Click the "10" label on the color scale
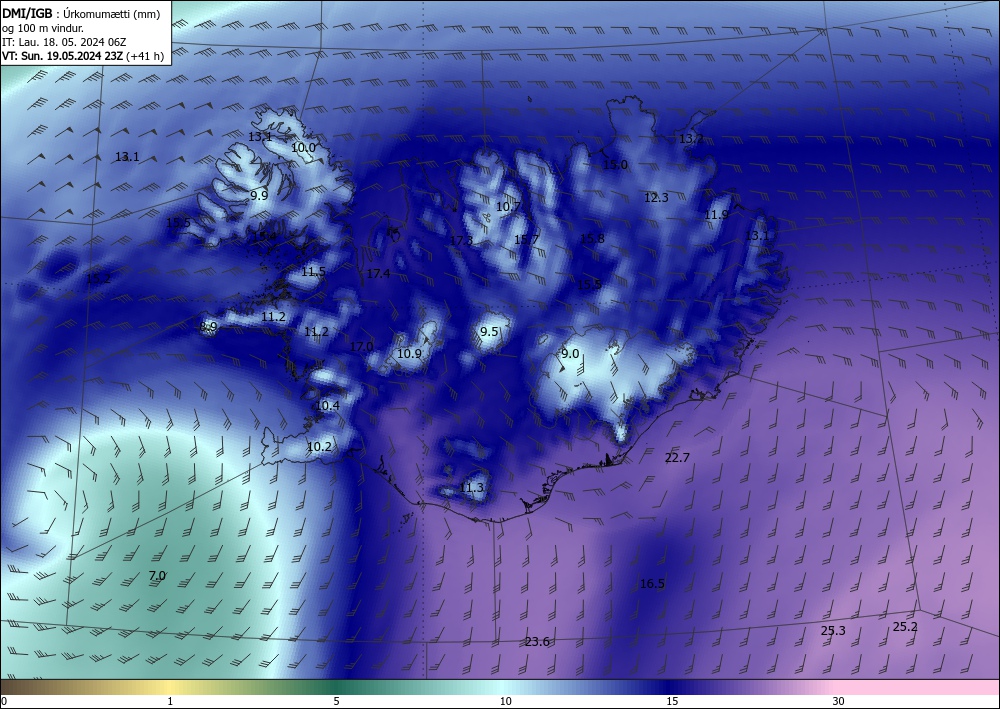This screenshot has width=1000, height=709. pyautogui.click(x=506, y=702)
